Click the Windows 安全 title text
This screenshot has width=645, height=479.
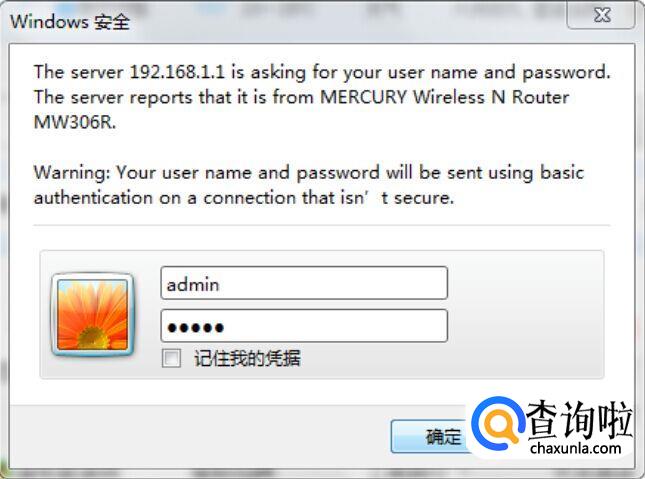(70, 21)
